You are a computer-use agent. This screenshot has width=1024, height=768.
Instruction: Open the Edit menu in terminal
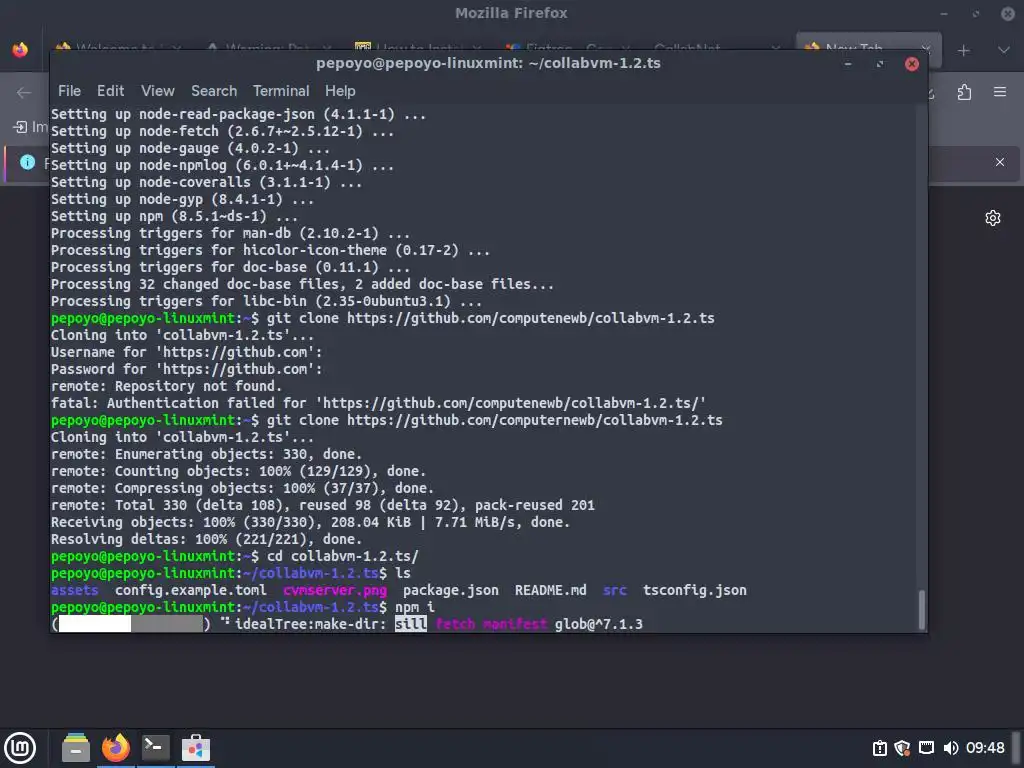tap(110, 91)
